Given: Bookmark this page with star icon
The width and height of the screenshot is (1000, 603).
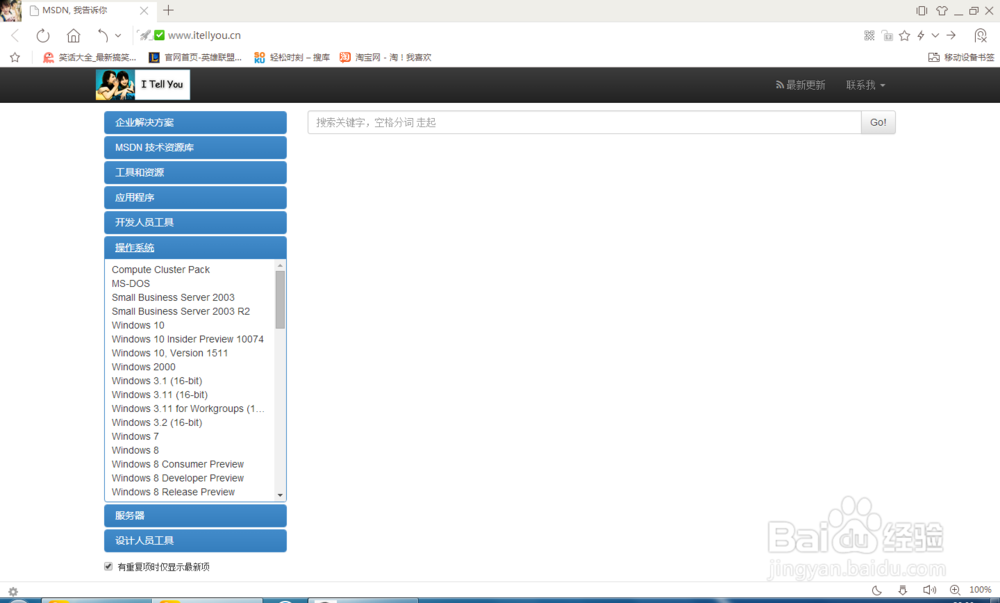Looking at the screenshot, I should coord(904,36).
